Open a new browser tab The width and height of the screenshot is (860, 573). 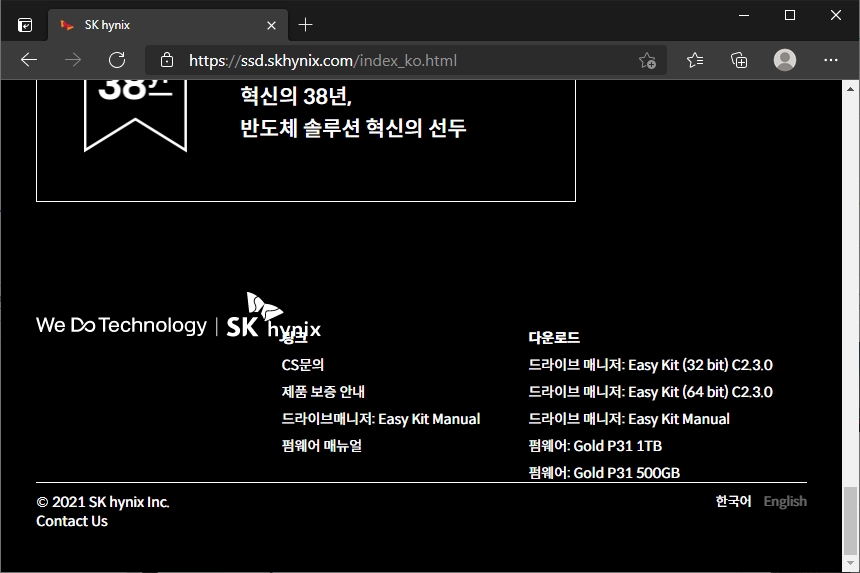tap(305, 25)
